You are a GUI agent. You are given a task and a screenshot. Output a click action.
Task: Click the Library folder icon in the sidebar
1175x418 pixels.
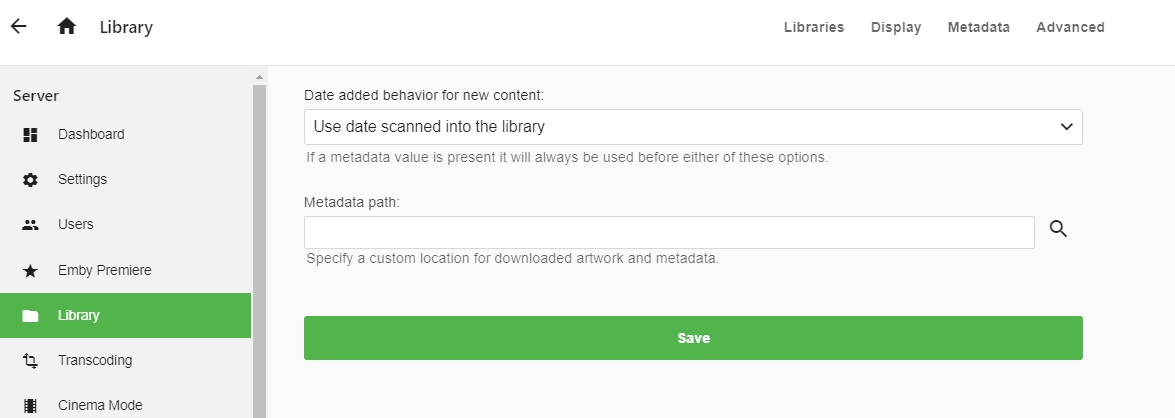(30, 316)
